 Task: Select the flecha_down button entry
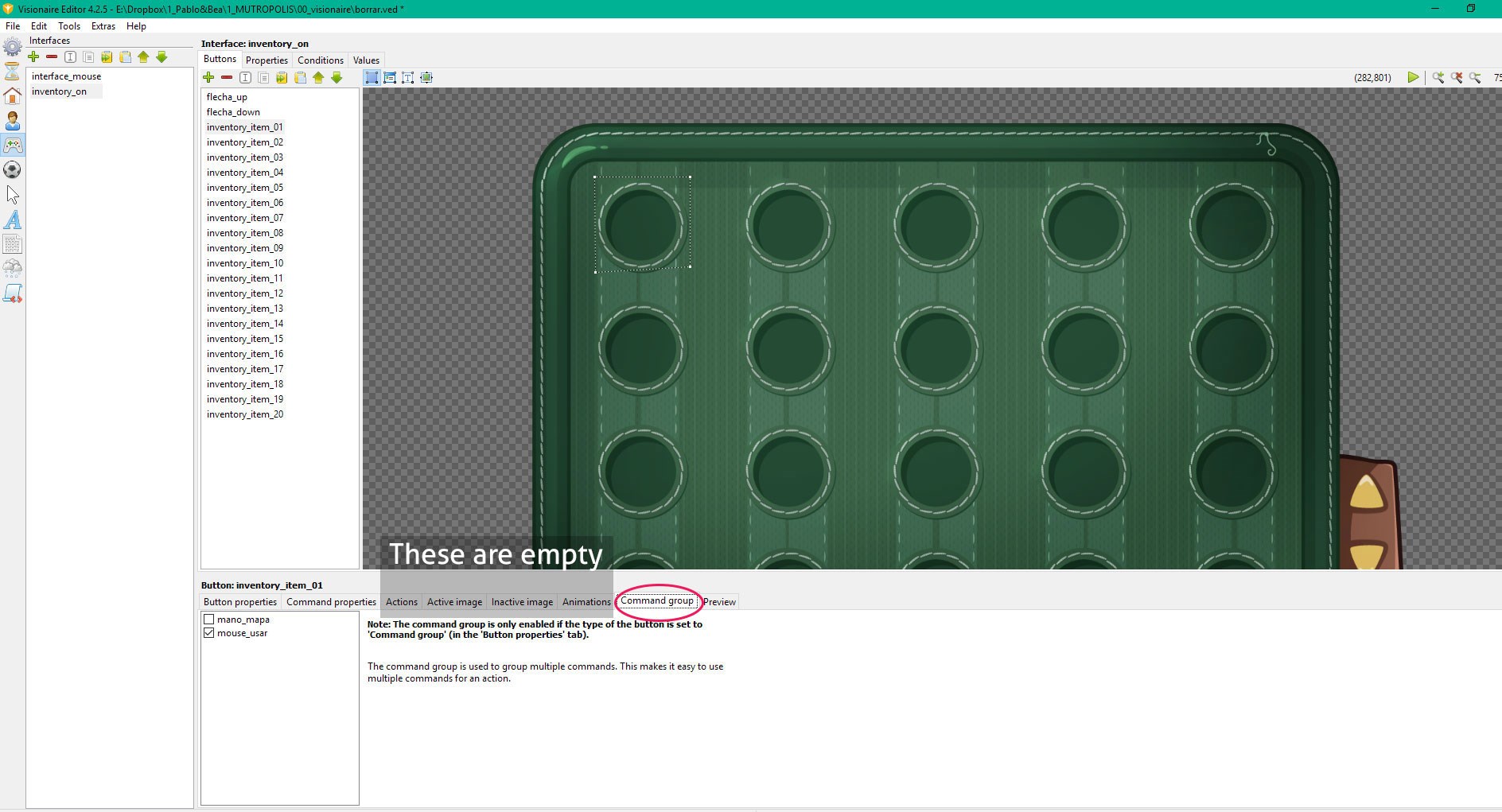click(x=233, y=112)
